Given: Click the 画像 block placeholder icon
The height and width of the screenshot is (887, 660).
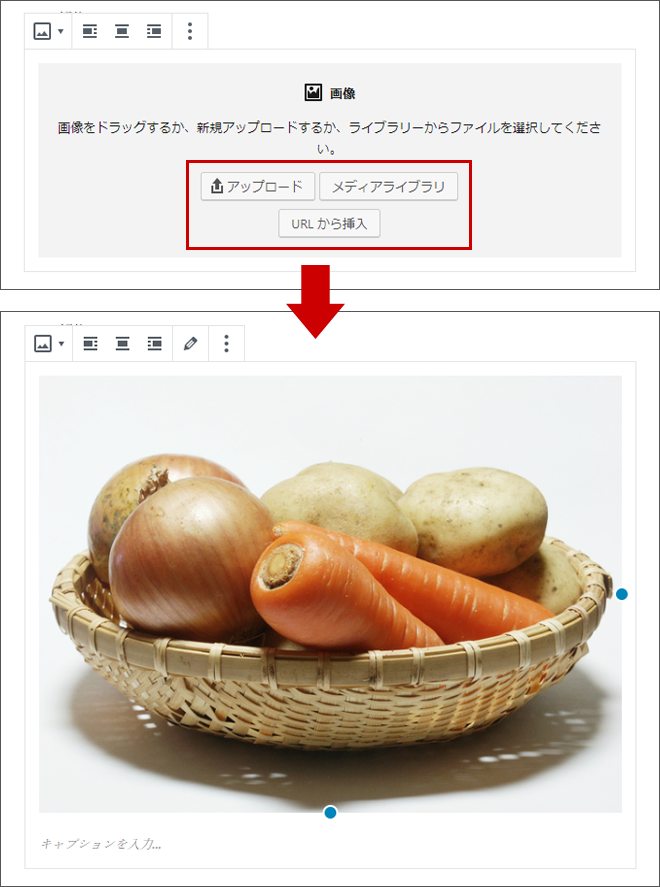Looking at the screenshot, I should 313,93.
